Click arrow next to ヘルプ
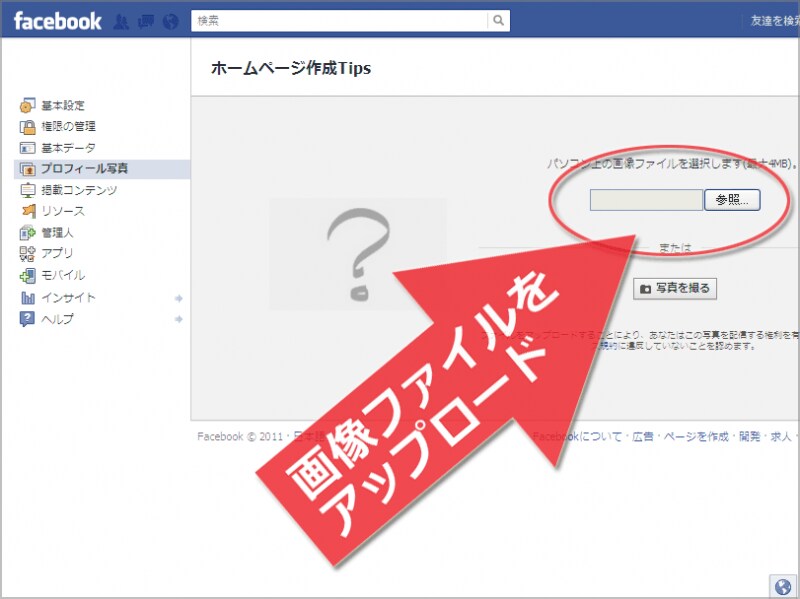 click(179, 319)
